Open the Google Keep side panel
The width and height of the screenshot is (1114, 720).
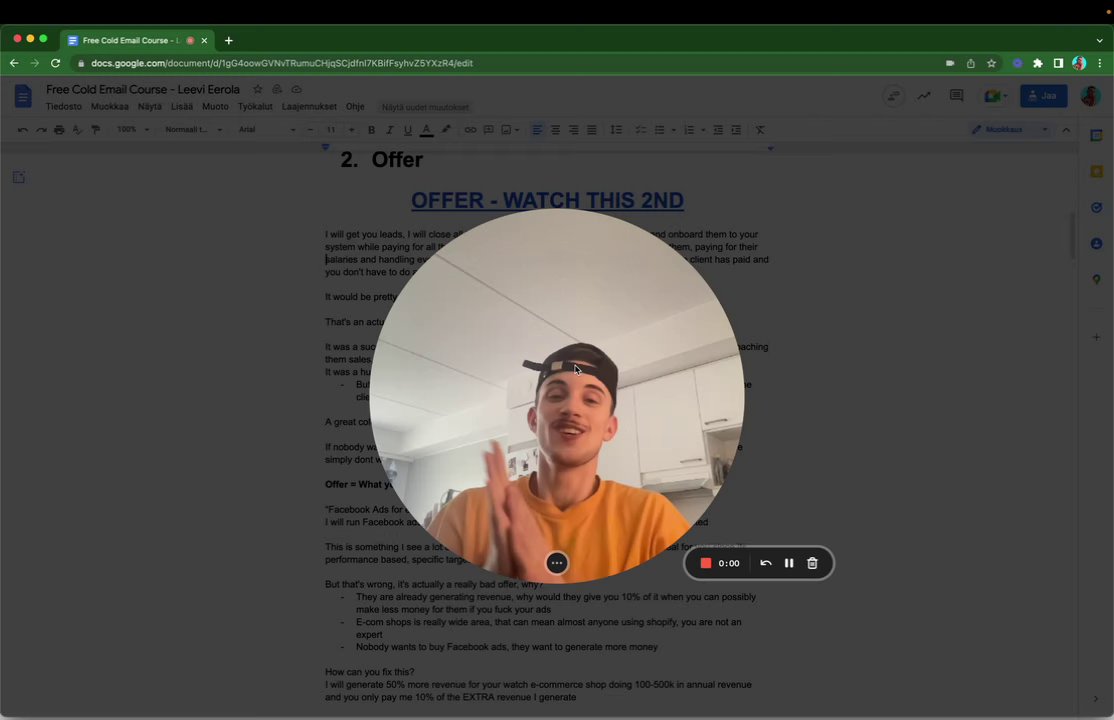1096,171
